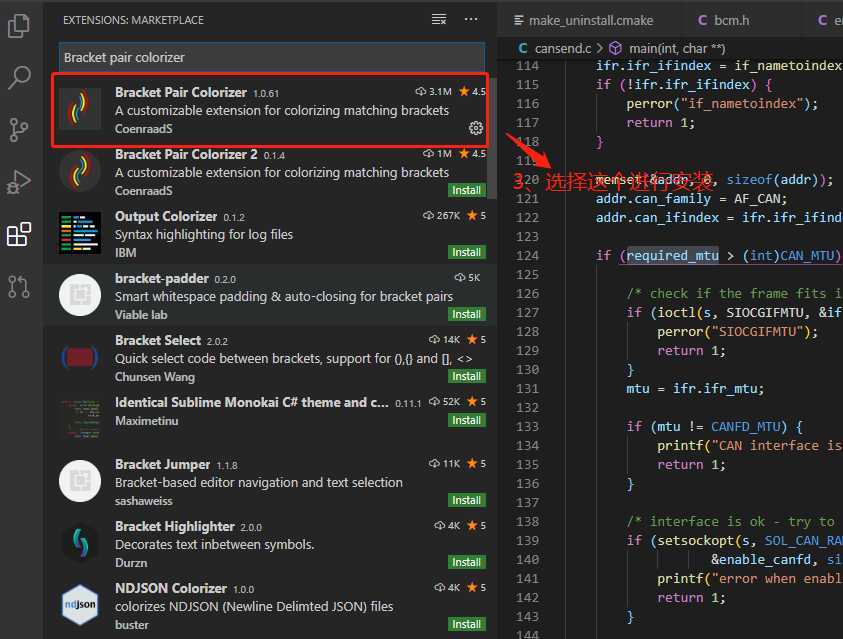843x639 pixels.
Task: Click publisher name Chunsen Wang
Action: click(155, 377)
